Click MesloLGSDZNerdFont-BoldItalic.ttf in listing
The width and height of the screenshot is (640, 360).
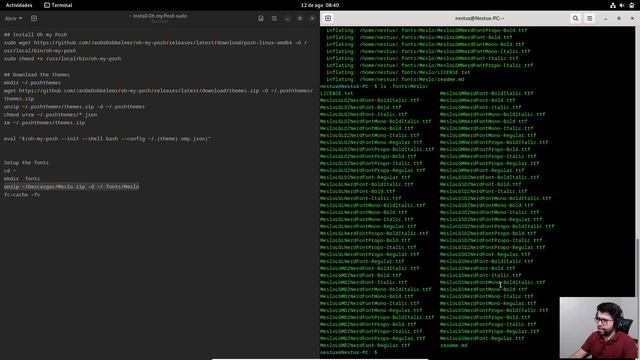[x=489, y=178]
